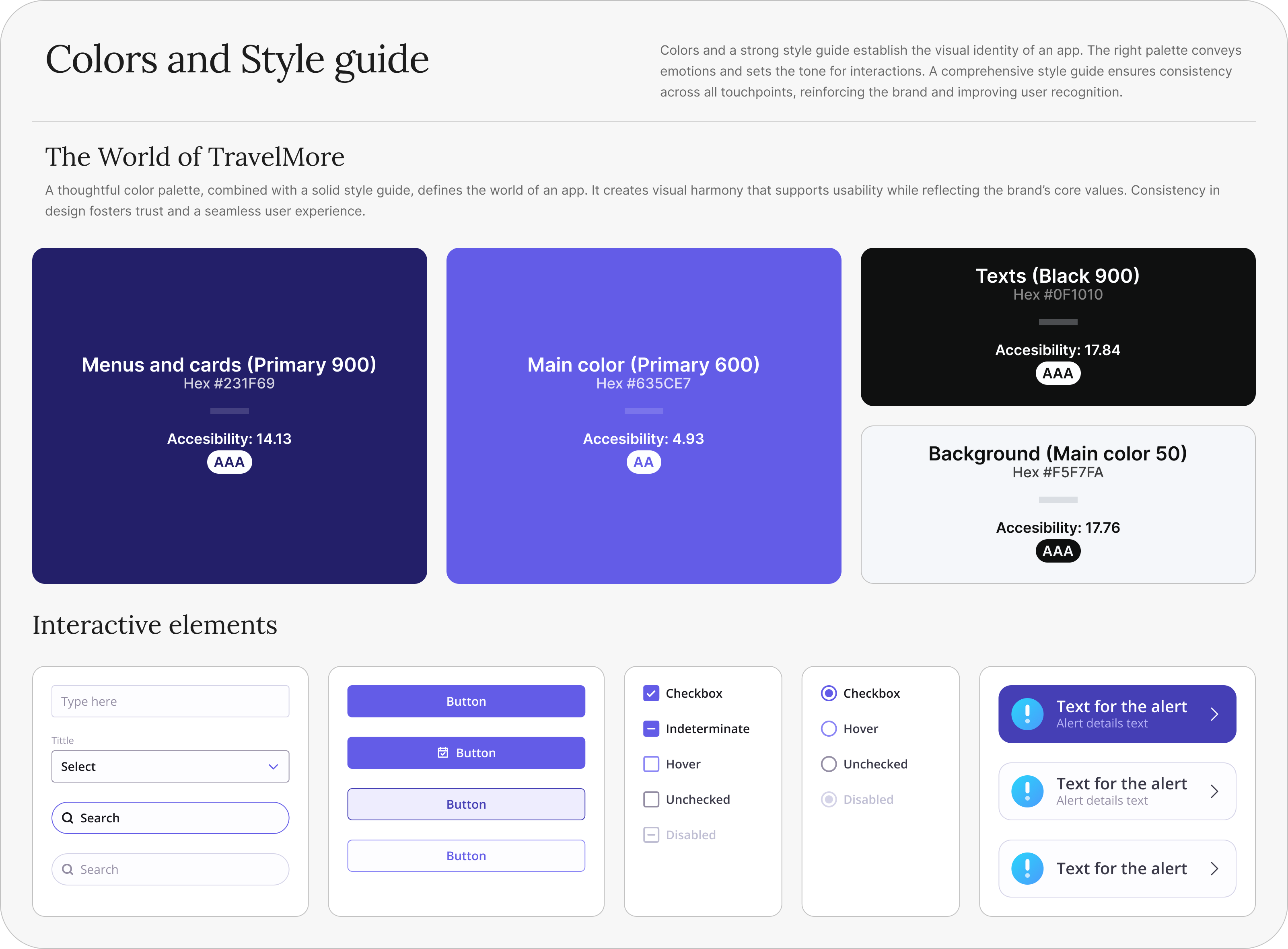Click the magnifier icon in the active Search field
The width and height of the screenshot is (1288, 949).
(68, 818)
